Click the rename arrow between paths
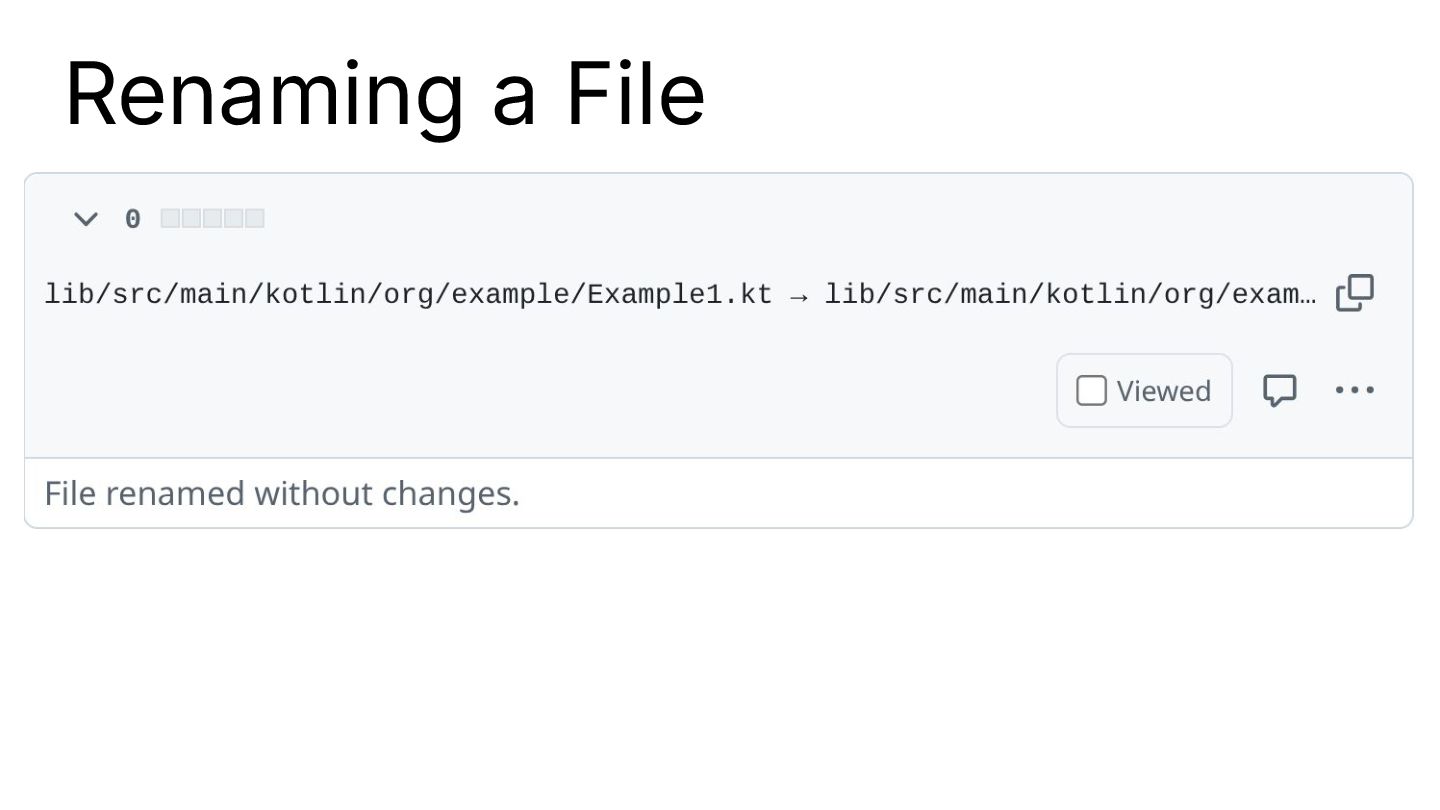Screen dimensions: 1440x810 click(798, 296)
